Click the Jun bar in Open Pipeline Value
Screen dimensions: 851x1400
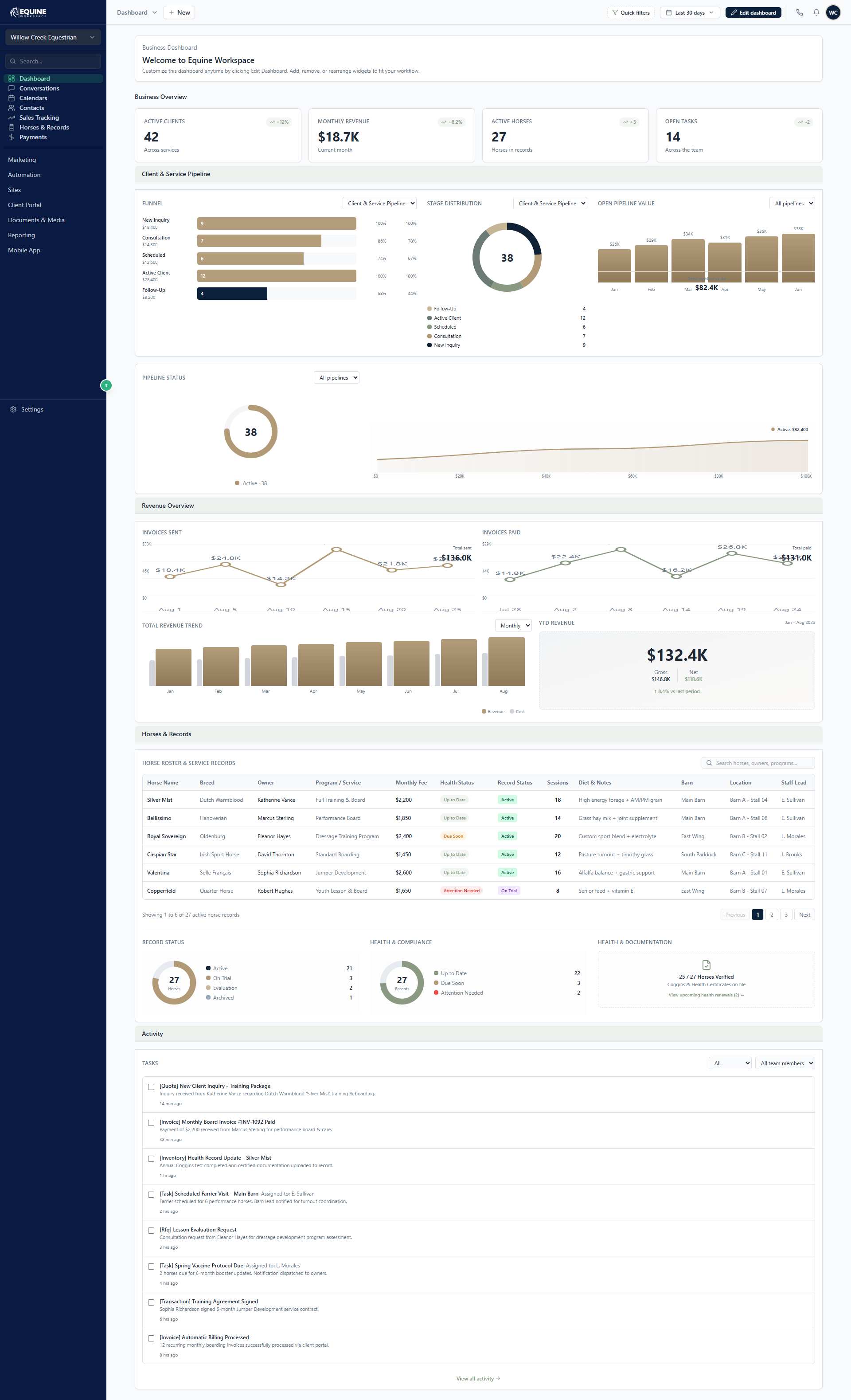coord(798,258)
